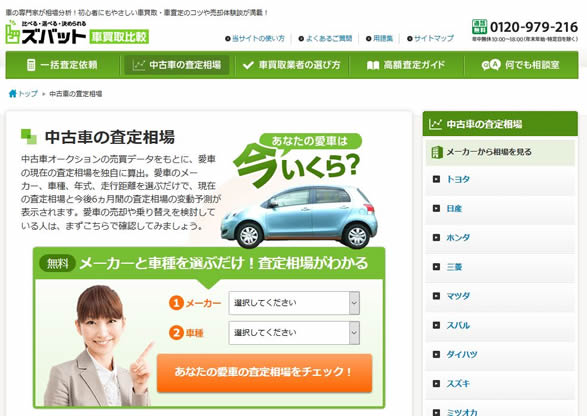
Task: Open the 何でも相談室 menu tab
Action: pos(521,65)
